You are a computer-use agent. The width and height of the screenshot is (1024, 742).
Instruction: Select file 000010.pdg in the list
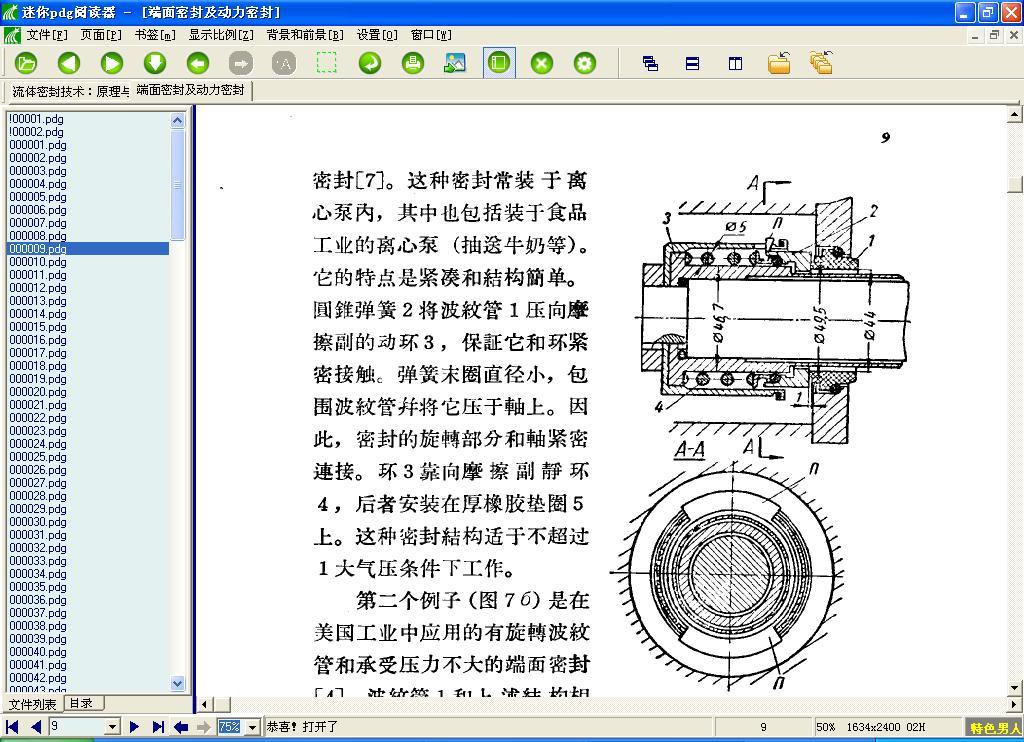38,262
